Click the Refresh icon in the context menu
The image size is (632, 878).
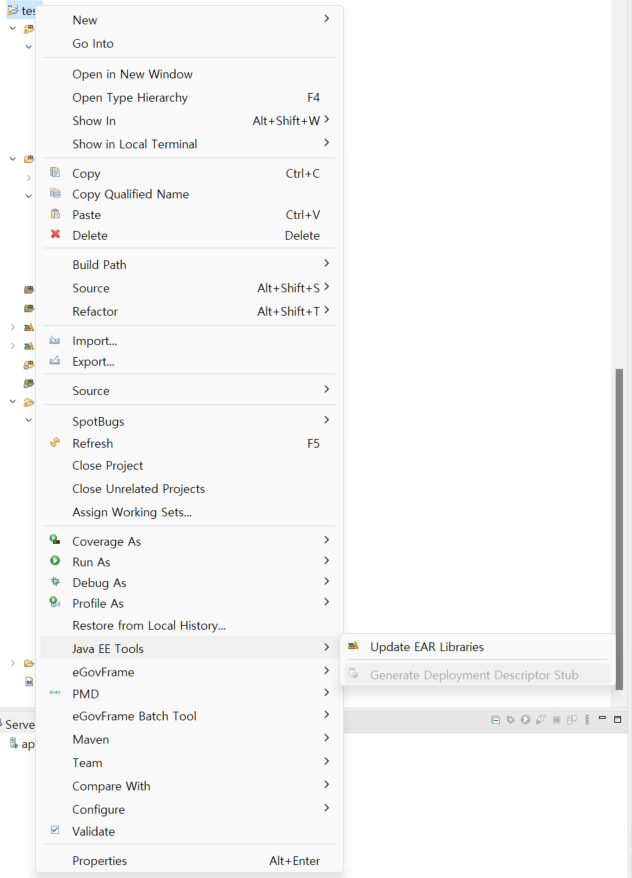click(54, 443)
